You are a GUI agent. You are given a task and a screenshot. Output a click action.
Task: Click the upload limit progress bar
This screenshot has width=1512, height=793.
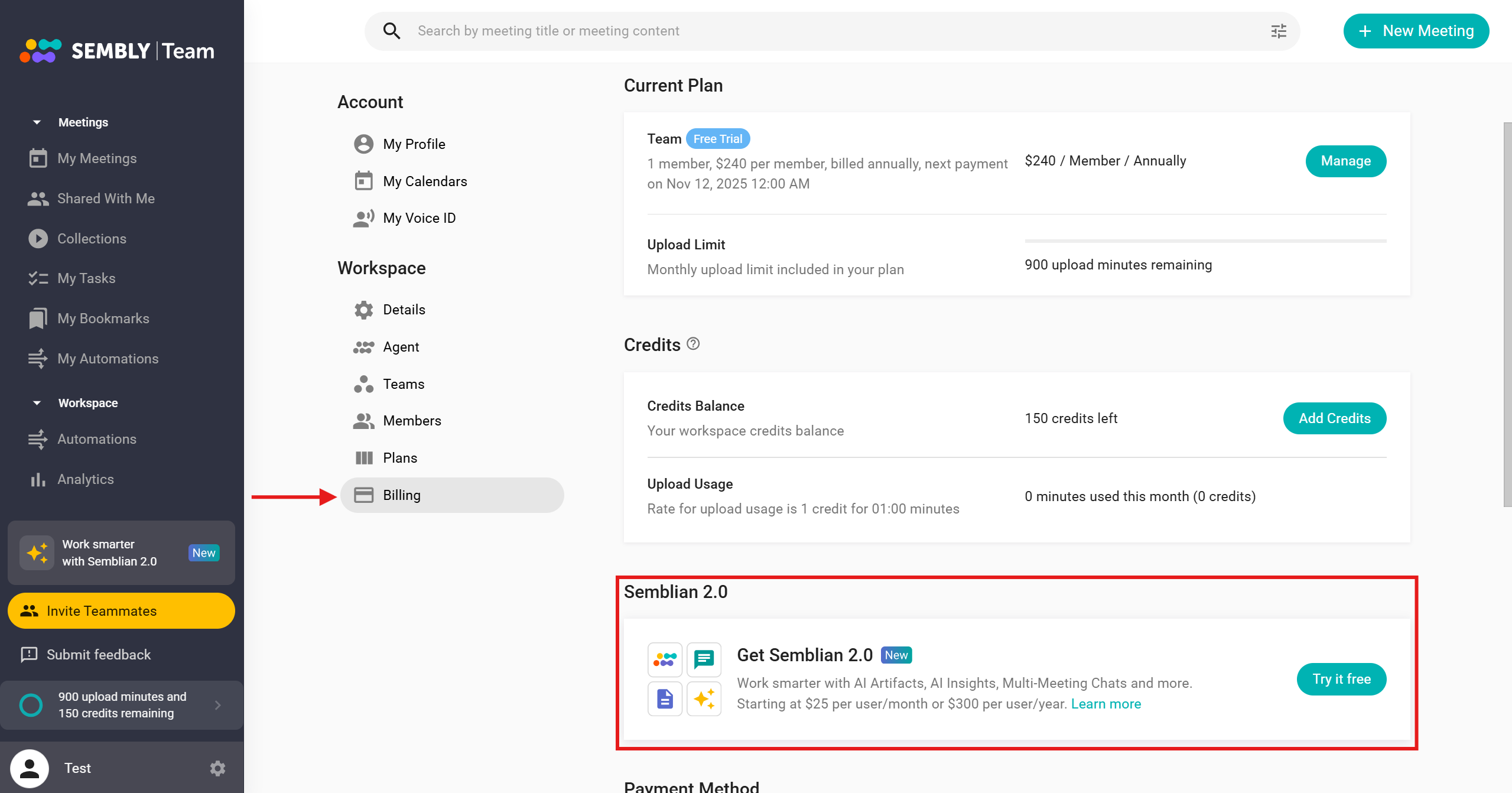pos(1205,241)
